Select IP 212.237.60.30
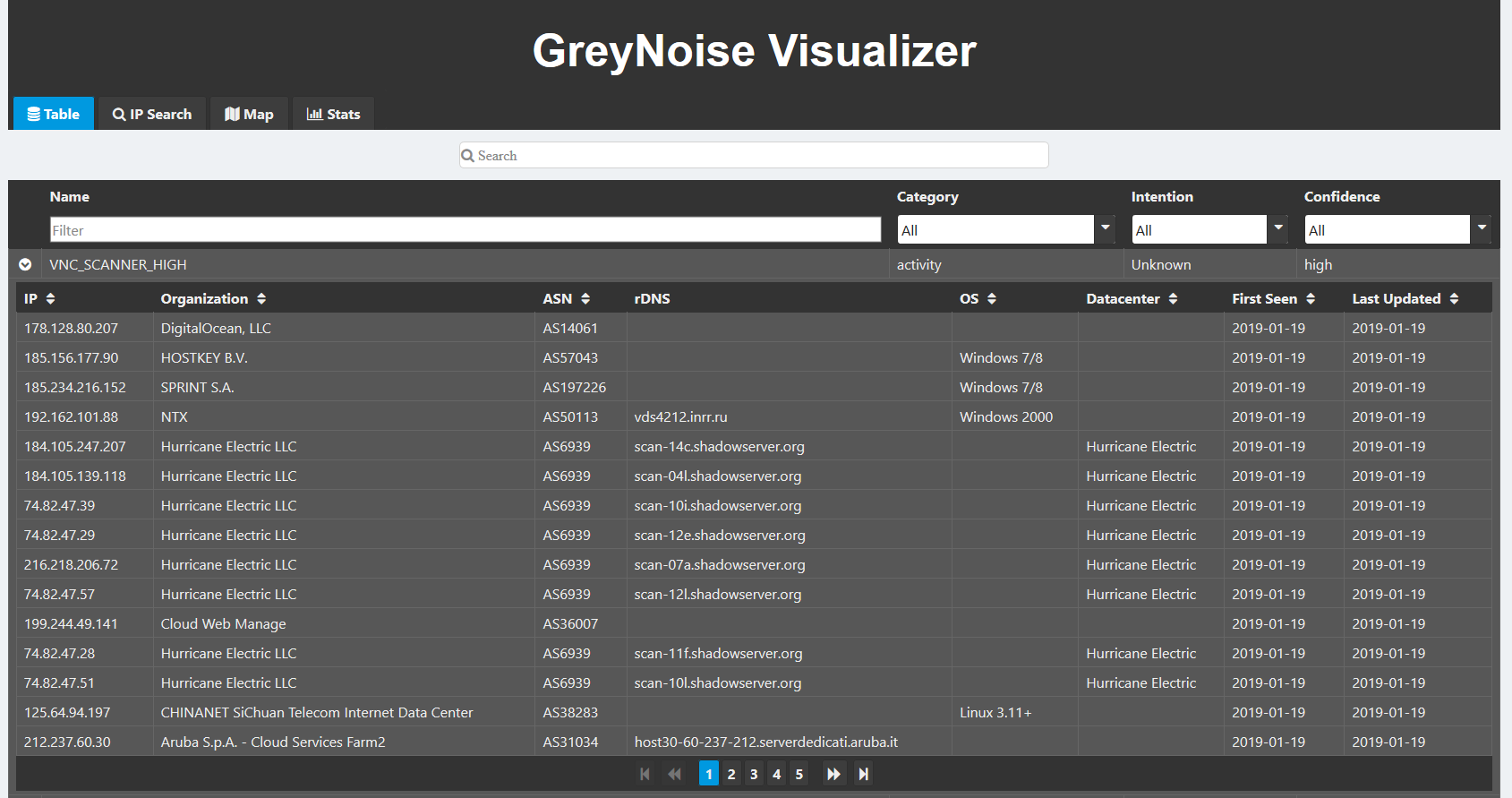The height and width of the screenshot is (798, 1512). click(67, 742)
